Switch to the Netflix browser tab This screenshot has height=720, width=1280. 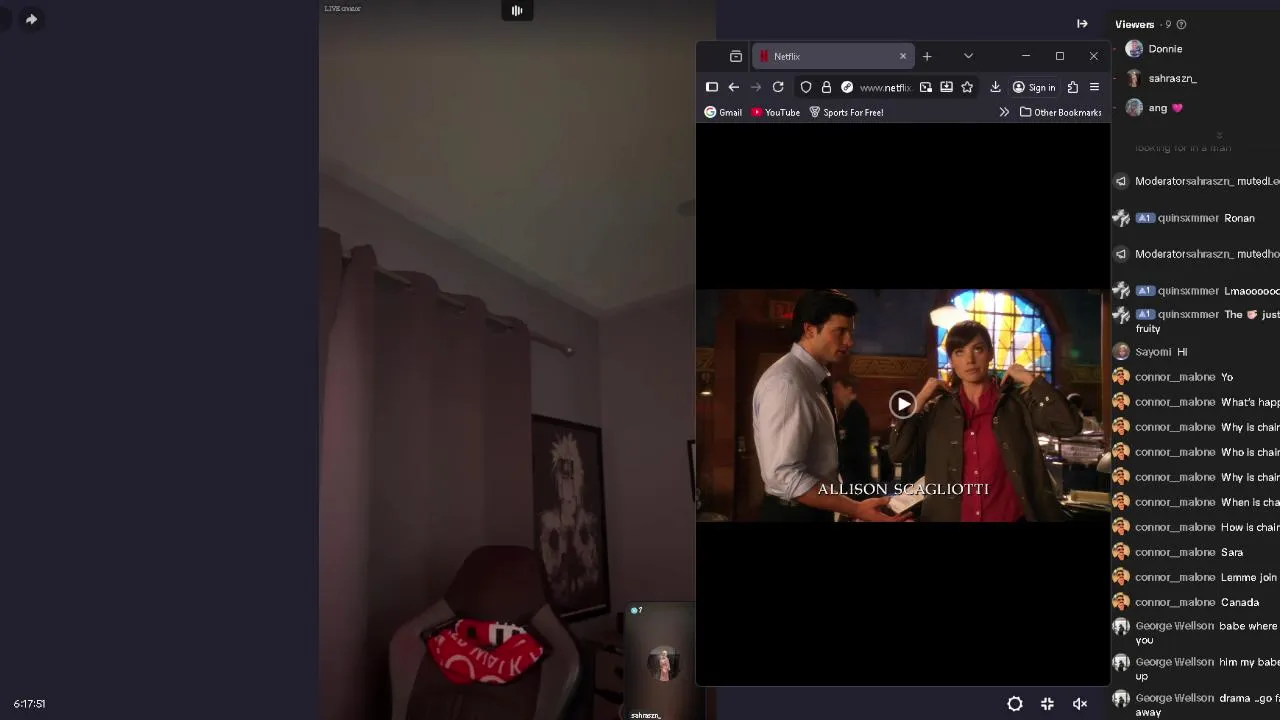click(x=830, y=56)
